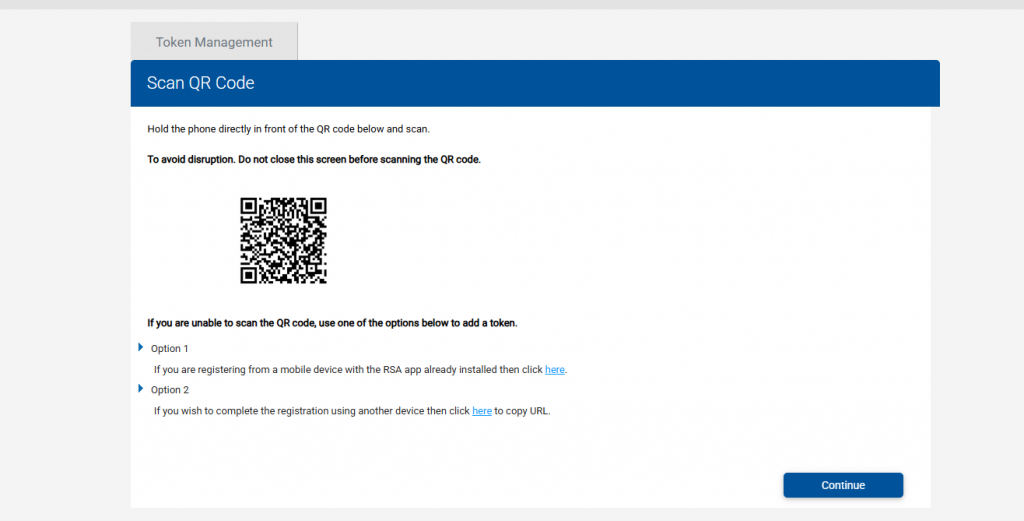The image size is (1024, 521).
Task: Click the "Scan QR Code" header title
Action: click(200, 83)
